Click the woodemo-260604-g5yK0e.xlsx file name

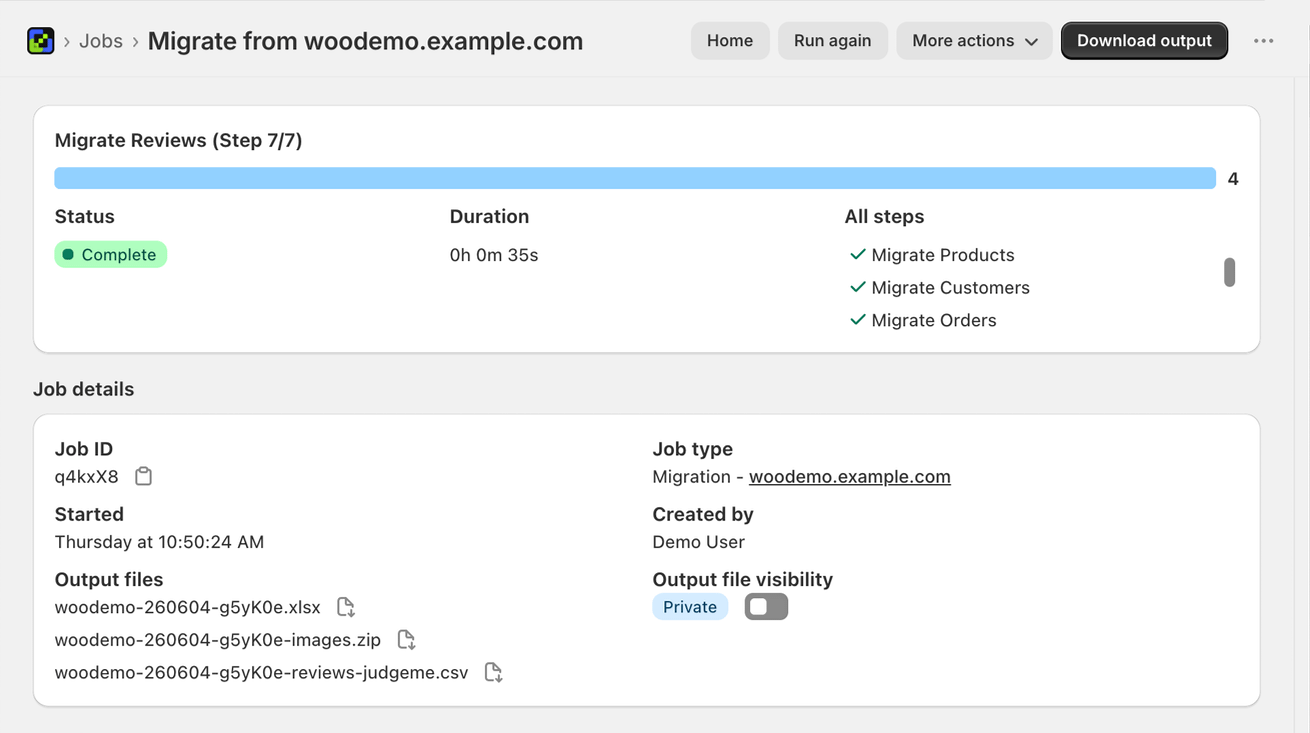point(188,607)
